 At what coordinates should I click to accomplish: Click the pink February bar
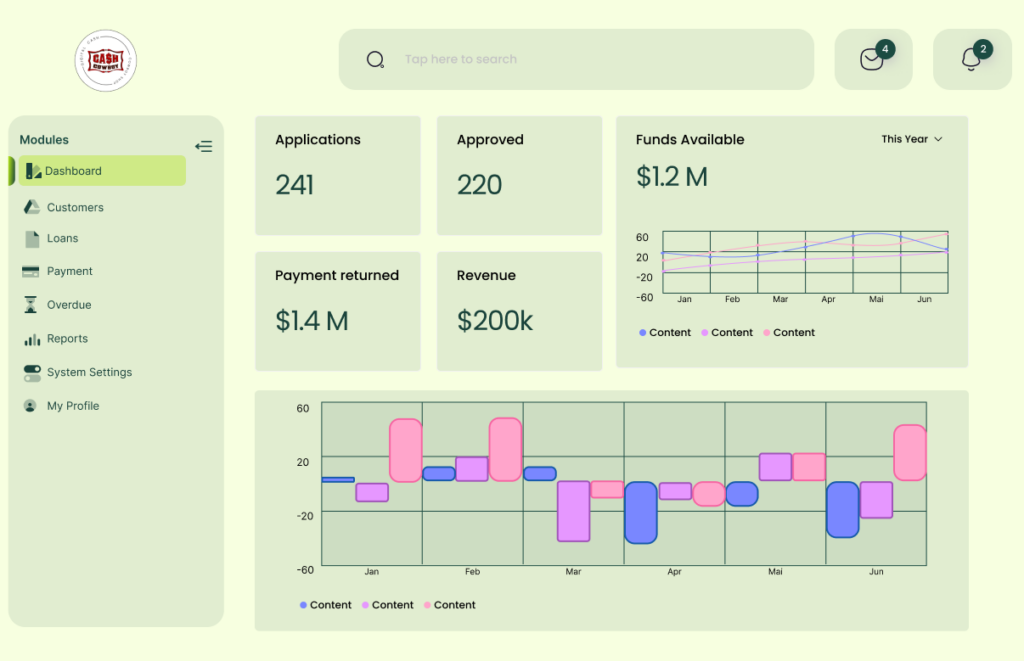[x=505, y=450]
